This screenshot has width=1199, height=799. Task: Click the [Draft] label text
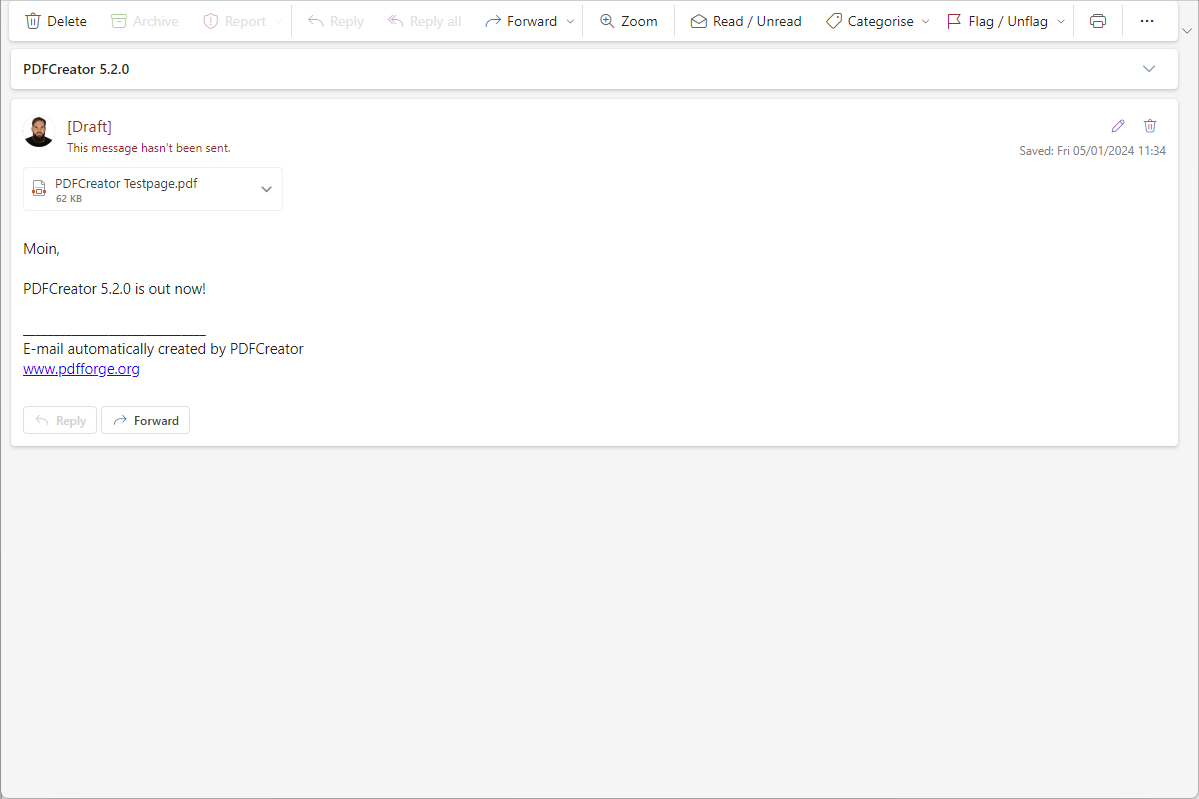89,127
